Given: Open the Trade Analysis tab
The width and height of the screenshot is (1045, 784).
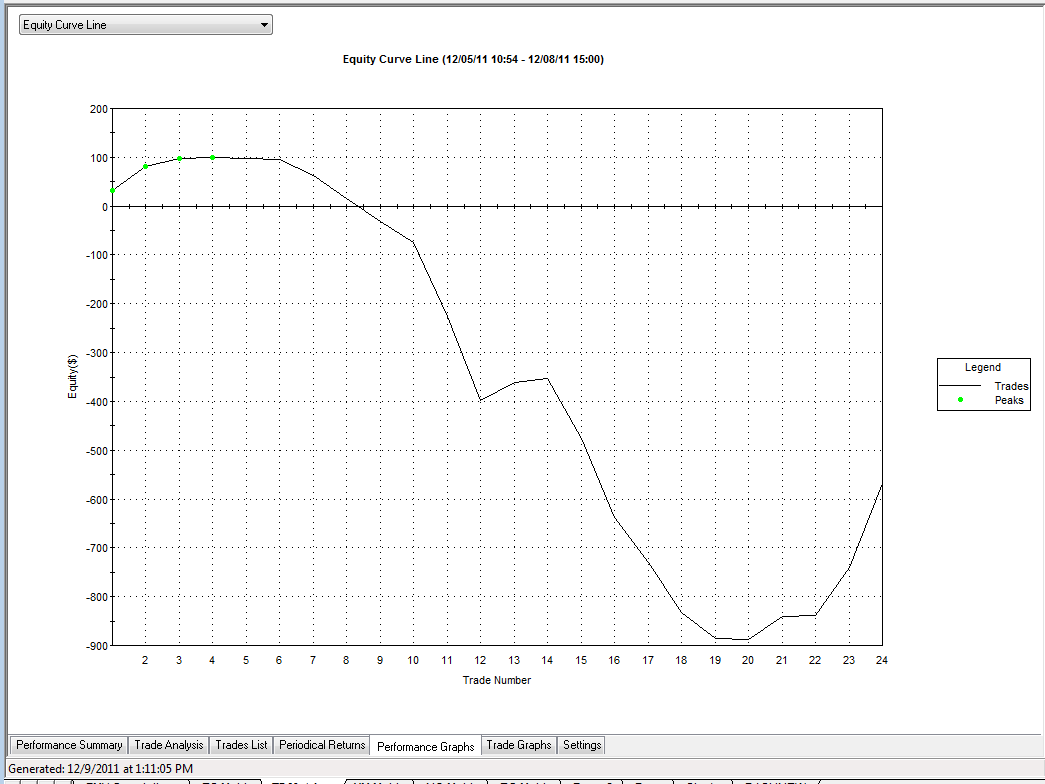Looking at the screenshot, I should [169, 745].
